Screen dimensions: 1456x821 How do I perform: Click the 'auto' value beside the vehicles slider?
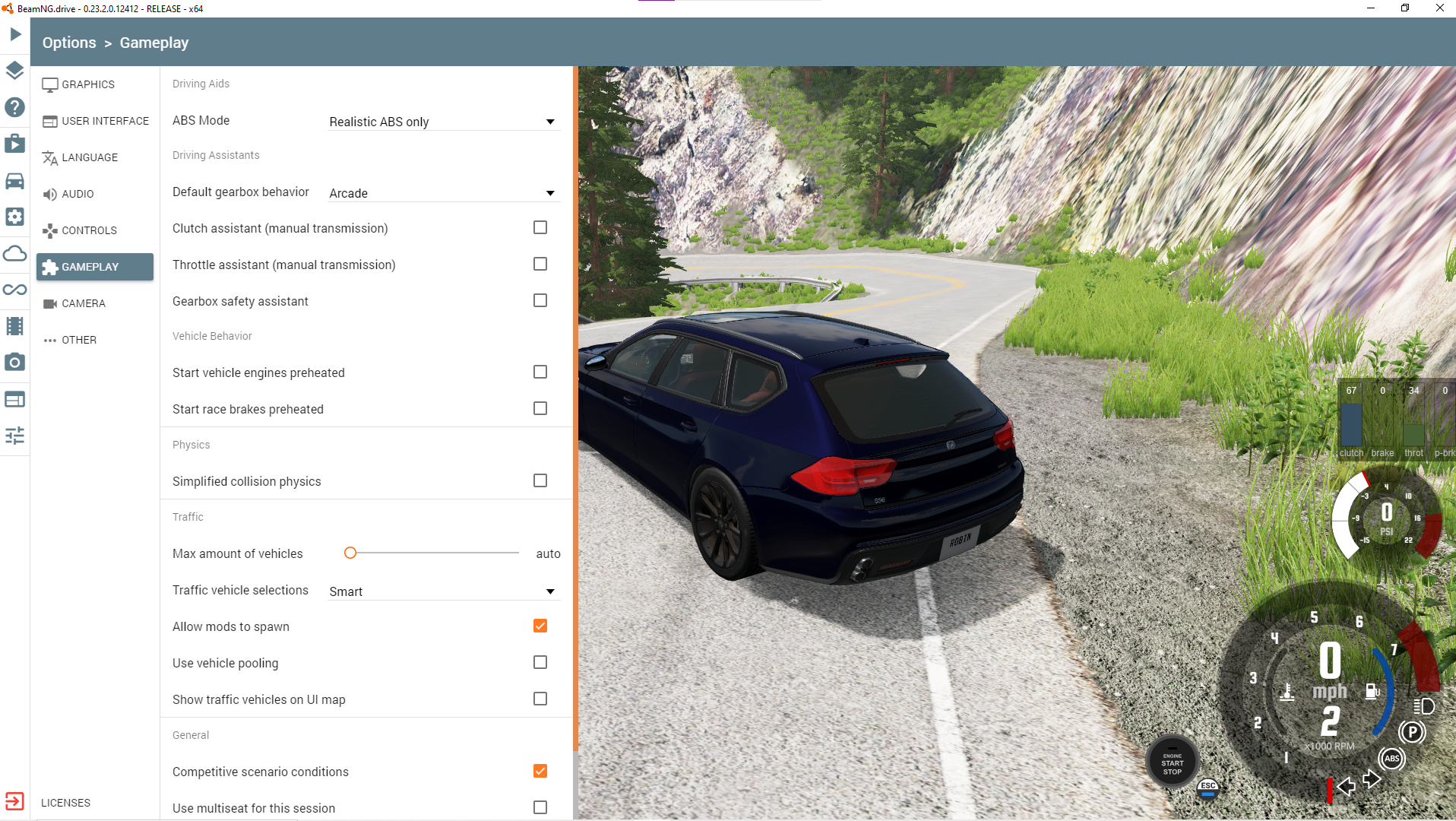pyautogui.click(x=548, y=553)
